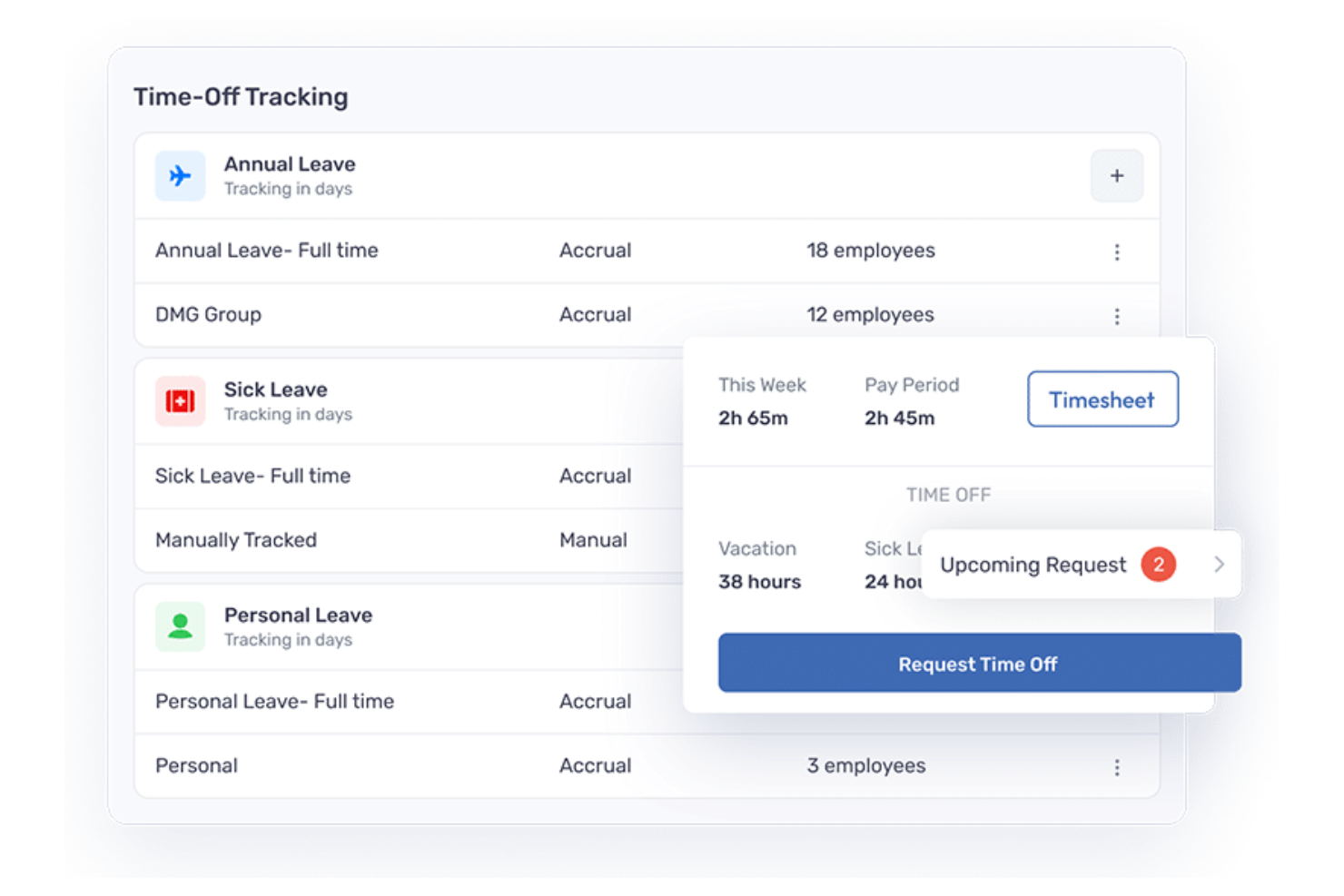The width and height of the screenshot is (1344, 896).
Task: Open the kebab menu for Annual Leave- Full time
Action: coord(1116,251)
